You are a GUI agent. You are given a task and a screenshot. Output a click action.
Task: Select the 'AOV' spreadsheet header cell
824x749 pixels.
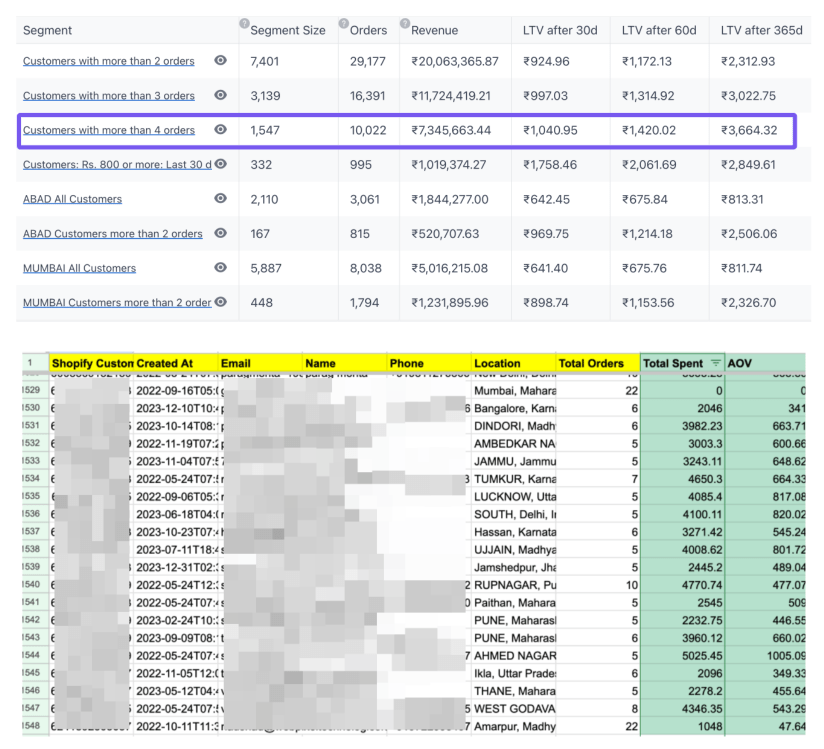coord(766,363)
